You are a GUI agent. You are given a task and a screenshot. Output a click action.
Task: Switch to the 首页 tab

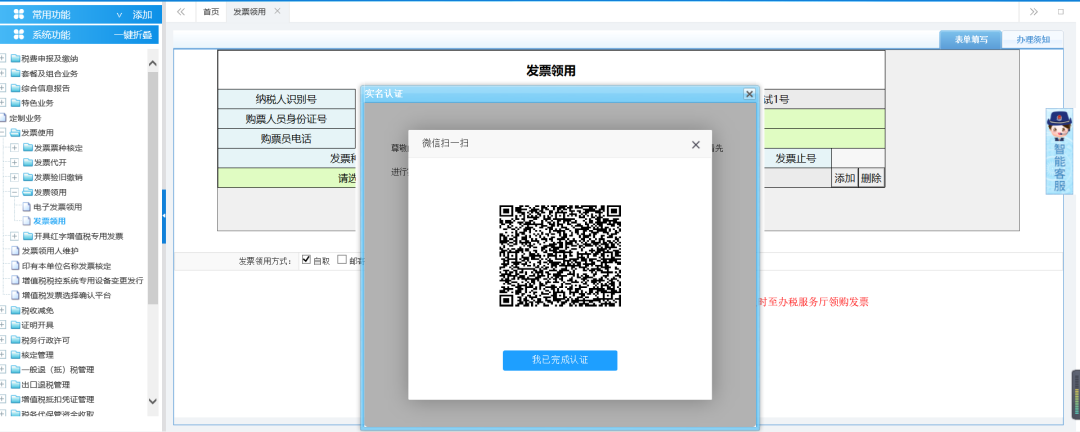click(211, 12)
